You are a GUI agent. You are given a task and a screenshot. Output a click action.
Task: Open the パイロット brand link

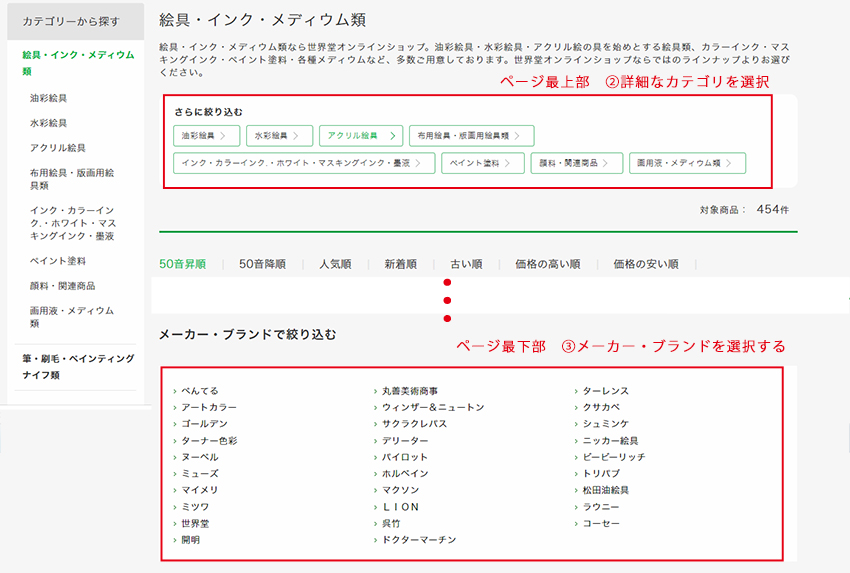(404, 457)
